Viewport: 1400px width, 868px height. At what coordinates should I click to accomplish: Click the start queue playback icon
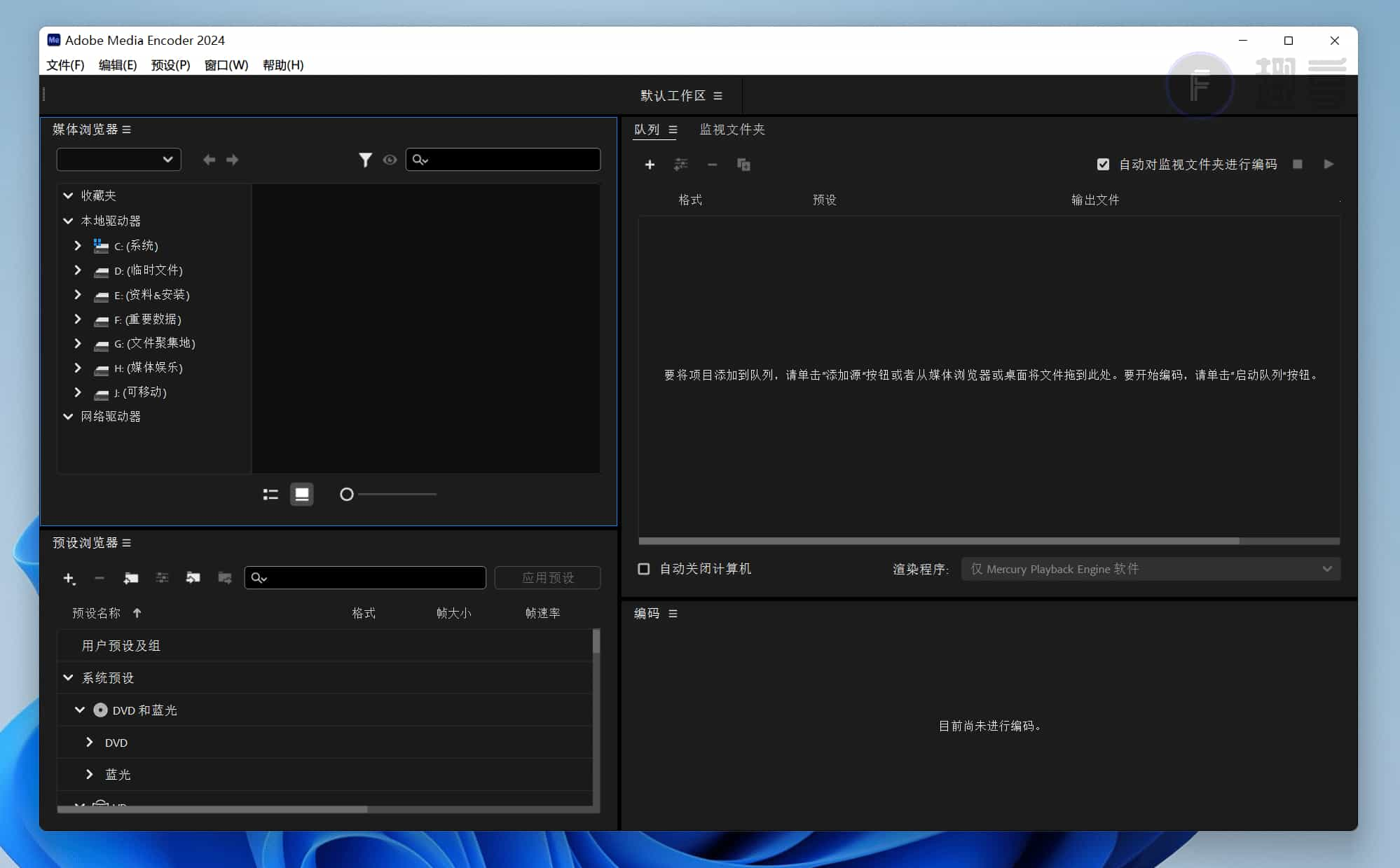point(1329,163)
